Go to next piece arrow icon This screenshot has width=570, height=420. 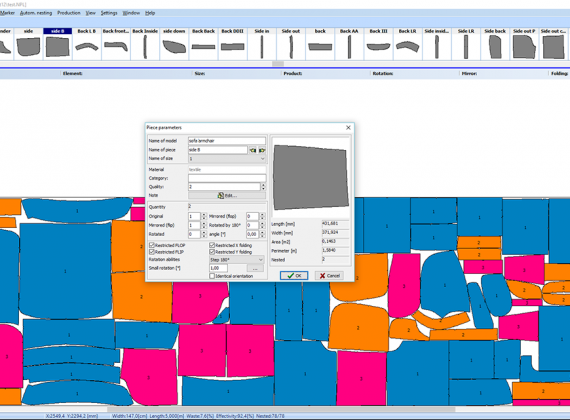[262, 150]
